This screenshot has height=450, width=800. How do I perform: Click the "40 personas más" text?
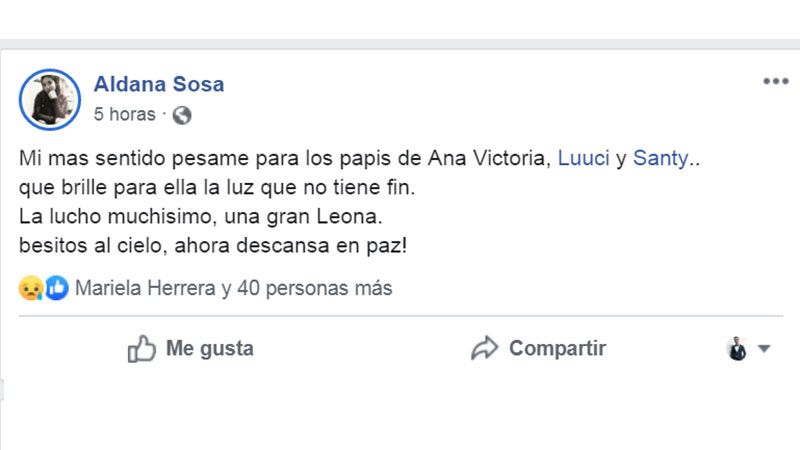point(315,289)
